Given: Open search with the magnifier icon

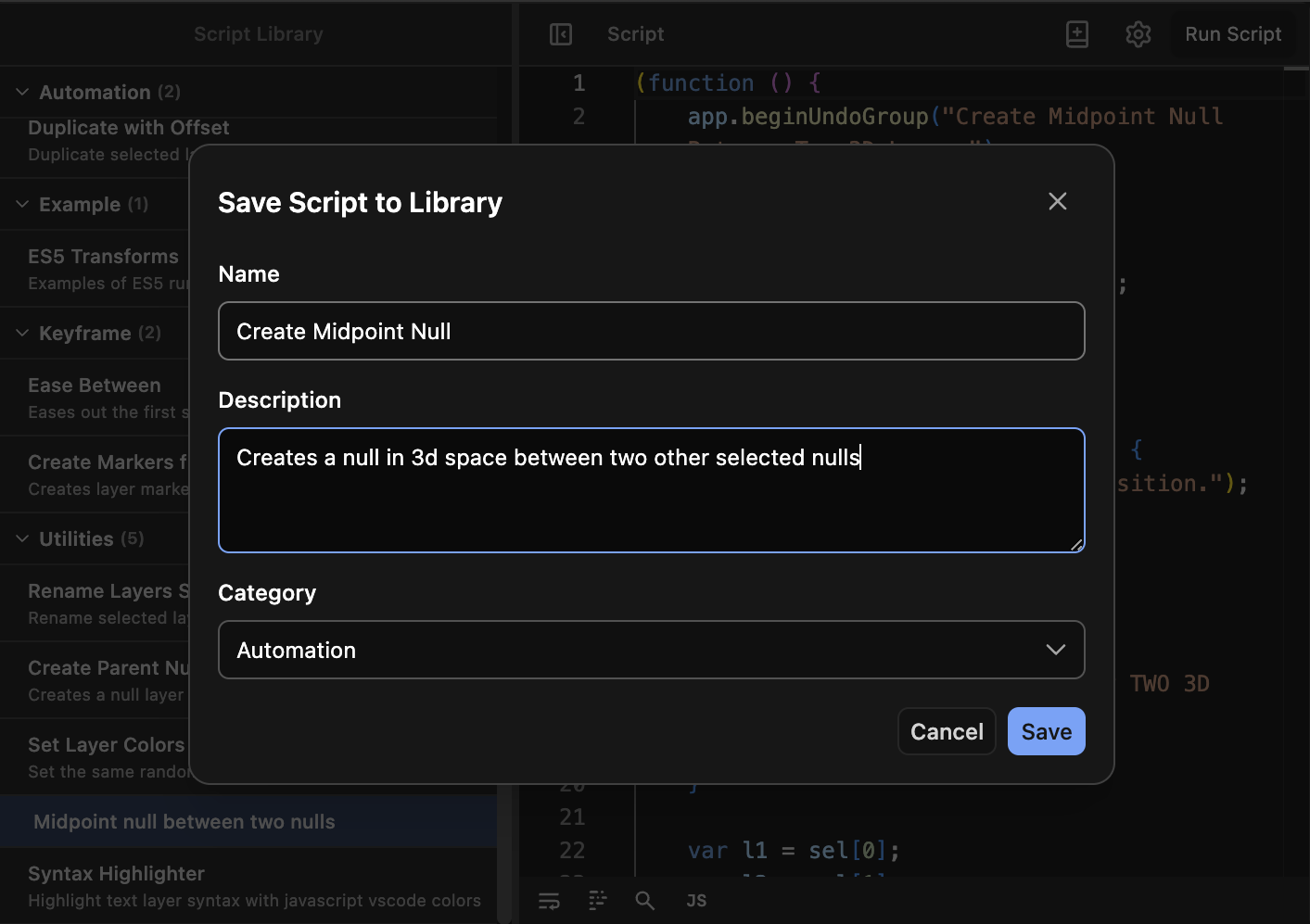Looking at the screenshot, I should 645,900.
